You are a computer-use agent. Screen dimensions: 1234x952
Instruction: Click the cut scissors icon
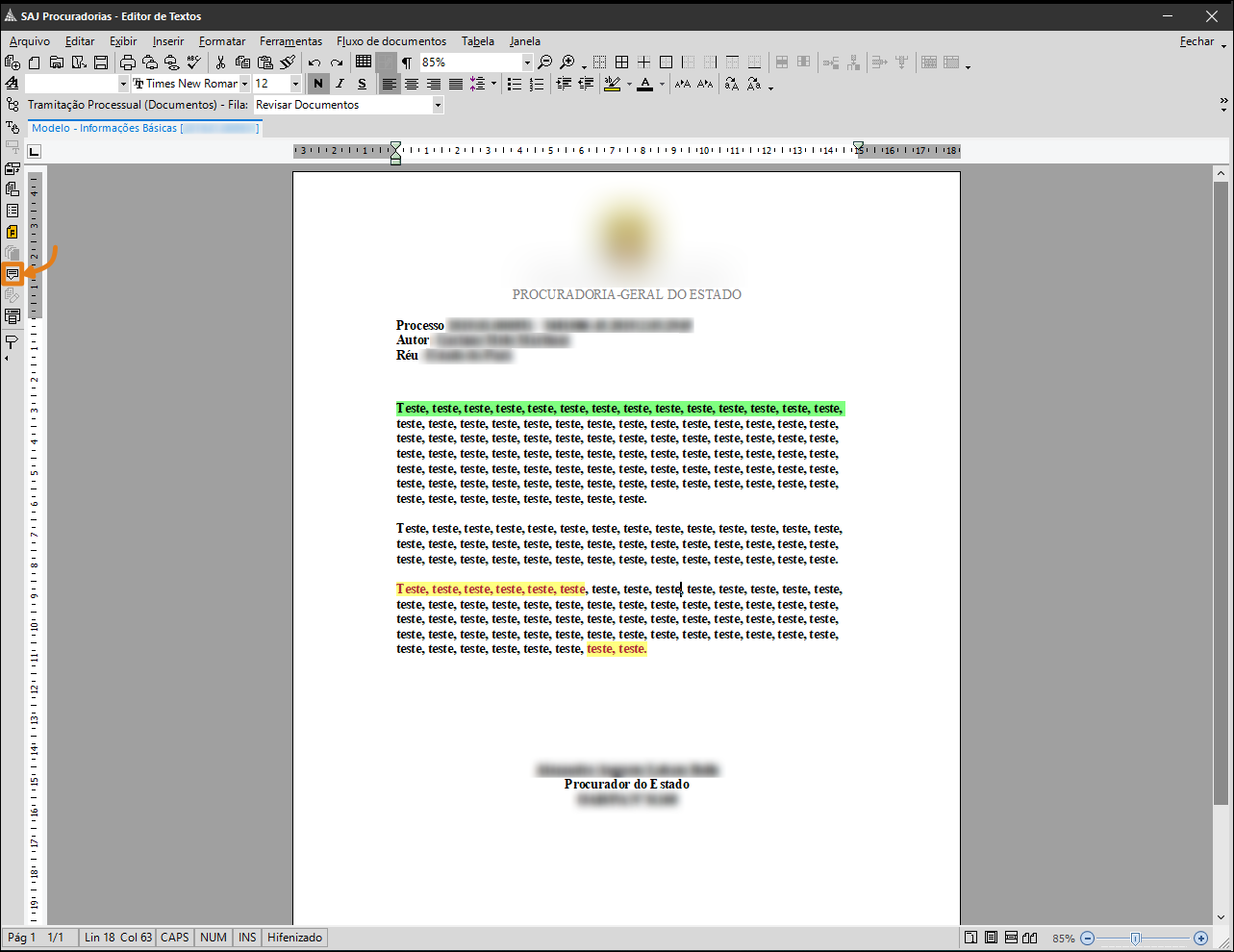tap(220, 63)
